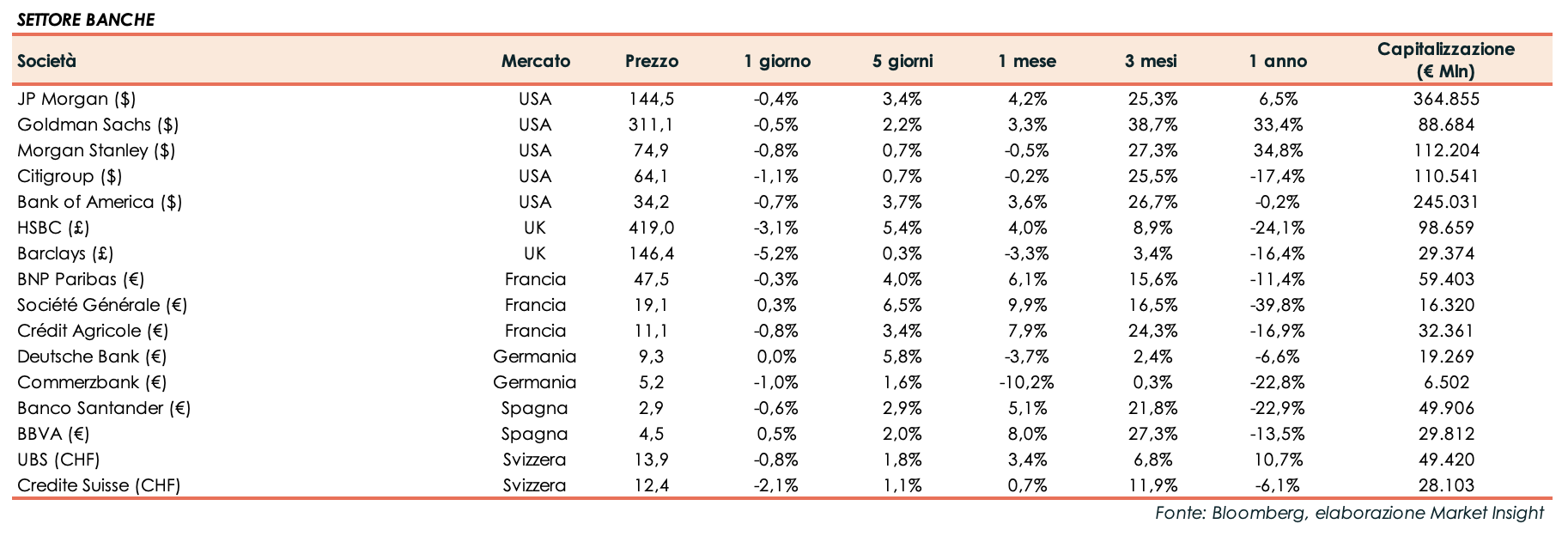Click the BNP Paribas (€) company name

(81, 279)
